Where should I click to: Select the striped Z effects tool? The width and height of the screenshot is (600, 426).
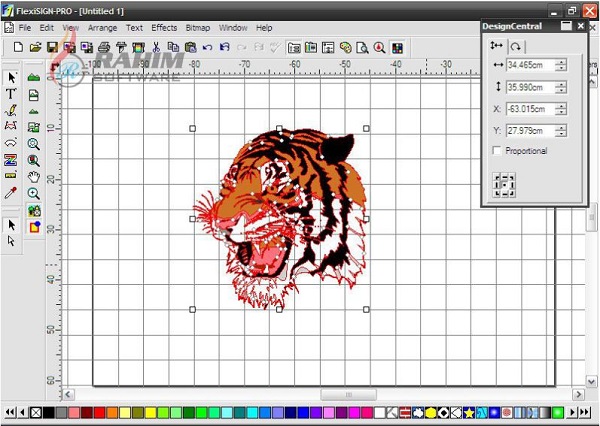[x=10, y=160]
